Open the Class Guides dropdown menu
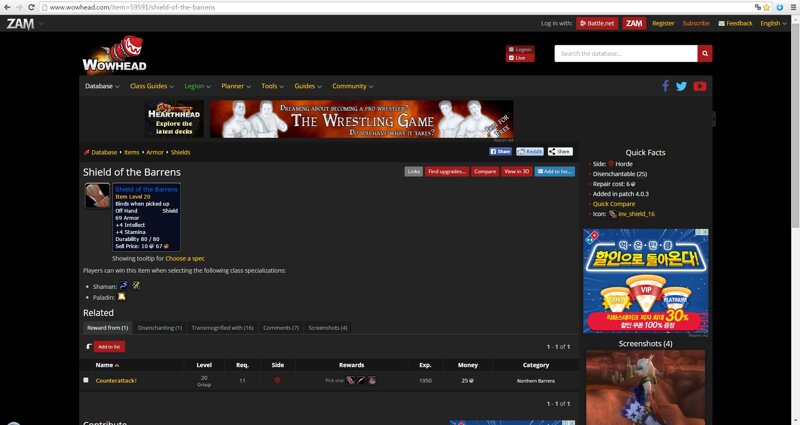 152,86
